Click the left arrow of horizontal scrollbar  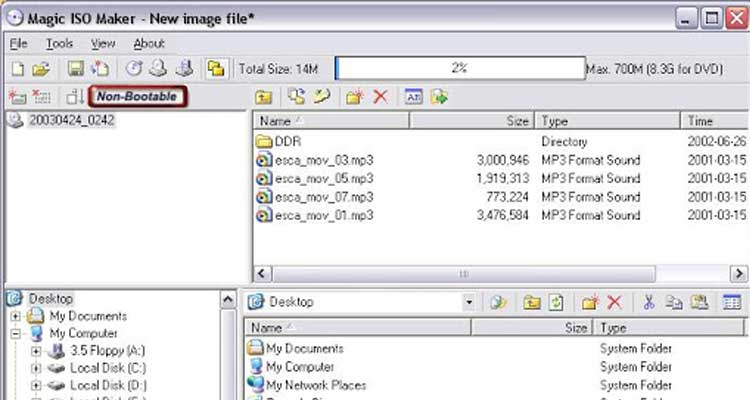click(262, 274)
